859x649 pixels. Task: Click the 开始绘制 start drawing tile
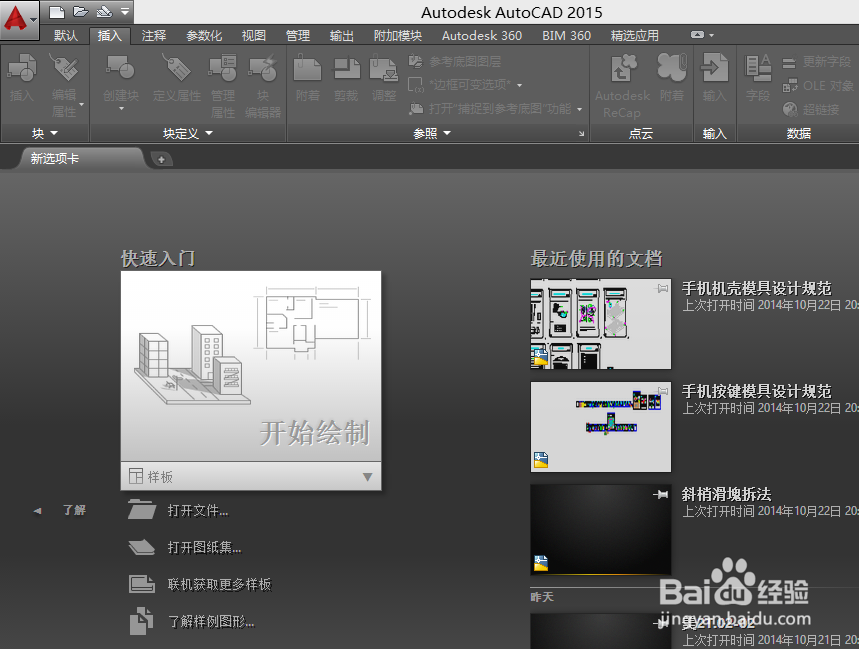point(251,366)
